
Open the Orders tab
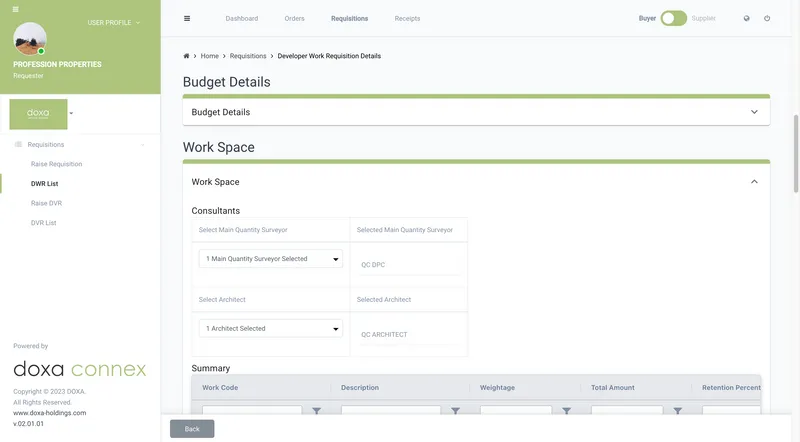click(294, 18)
